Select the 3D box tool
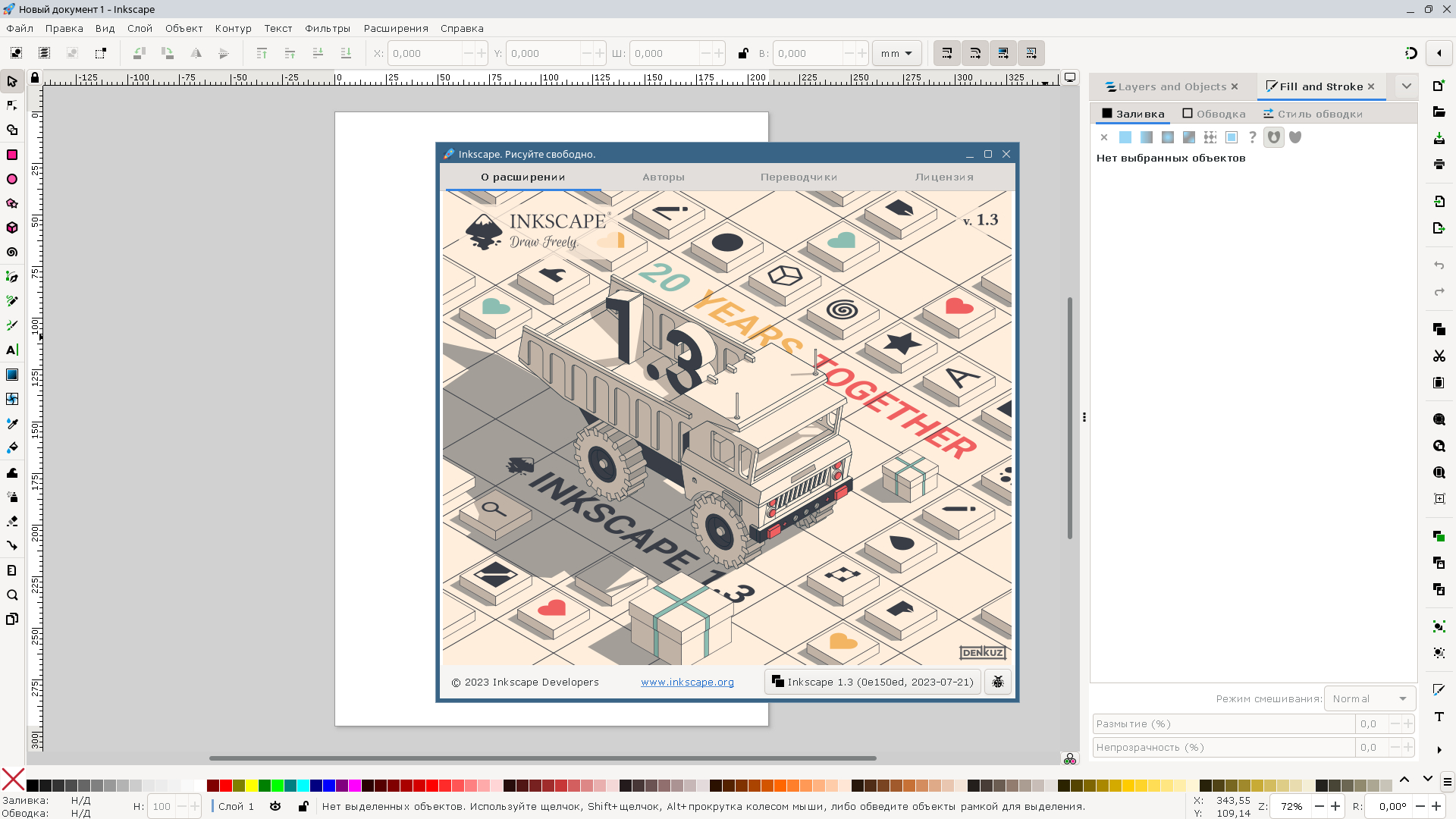 pos(12,227)
